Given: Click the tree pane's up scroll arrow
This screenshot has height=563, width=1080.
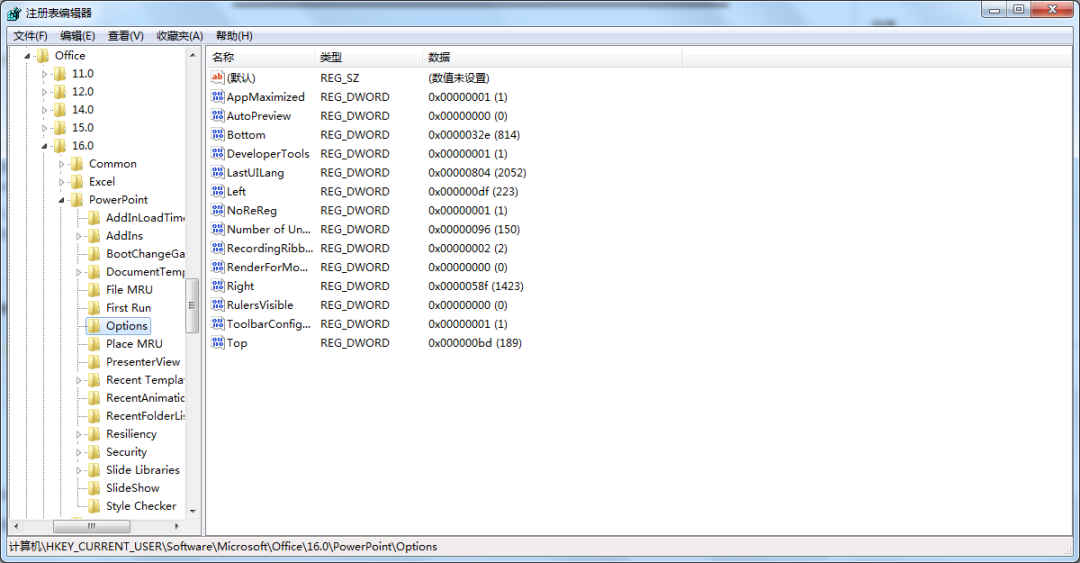Looking at the screenshot, I should click(x=193, y=55).
